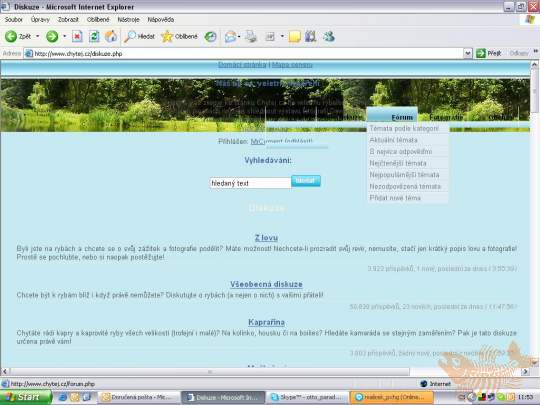Switch to Doručená pošta taskbar window
The image size is (540, 405).
[x=139, y=397]
